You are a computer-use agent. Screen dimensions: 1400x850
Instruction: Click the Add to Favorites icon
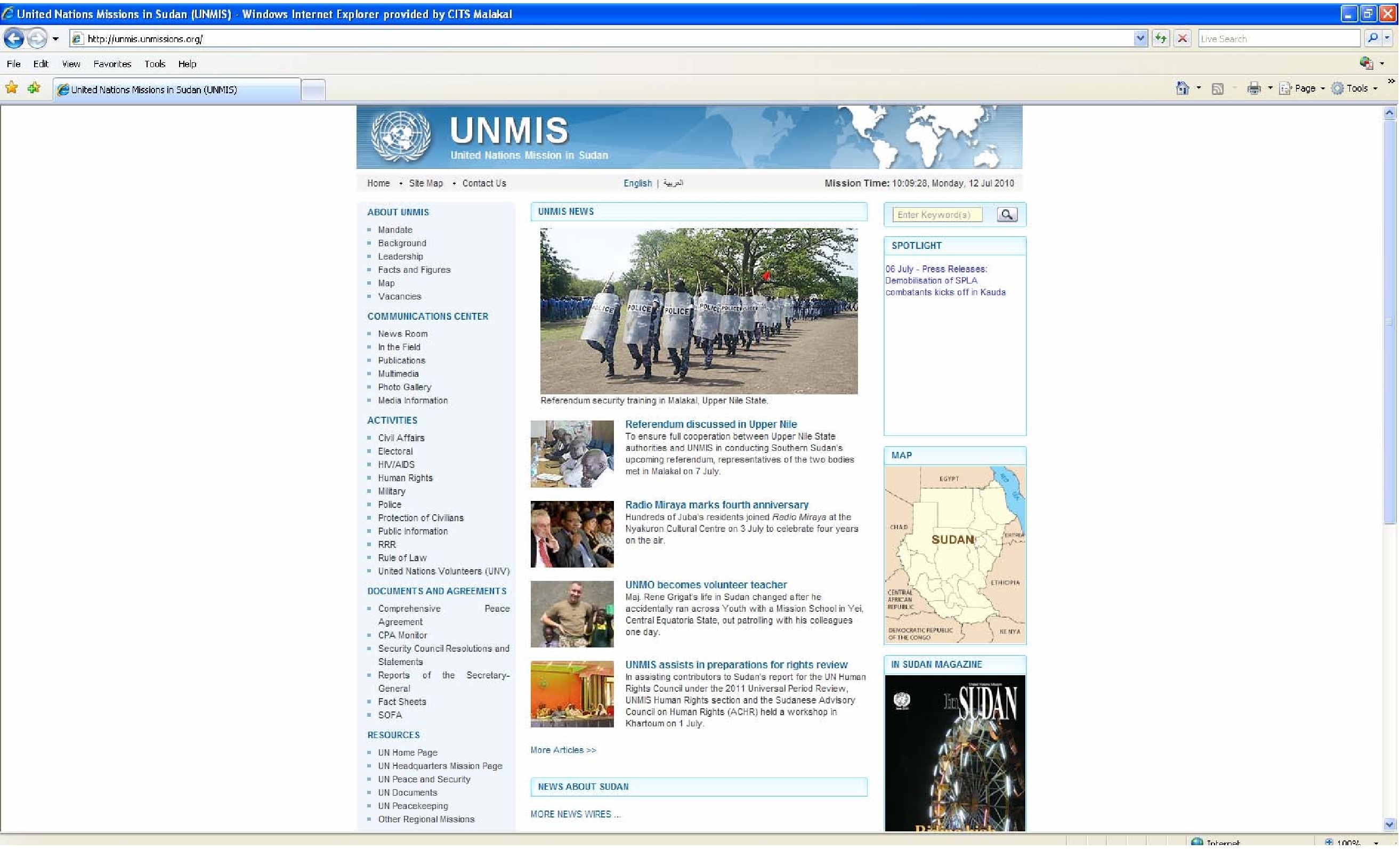(x=34, y=88)
